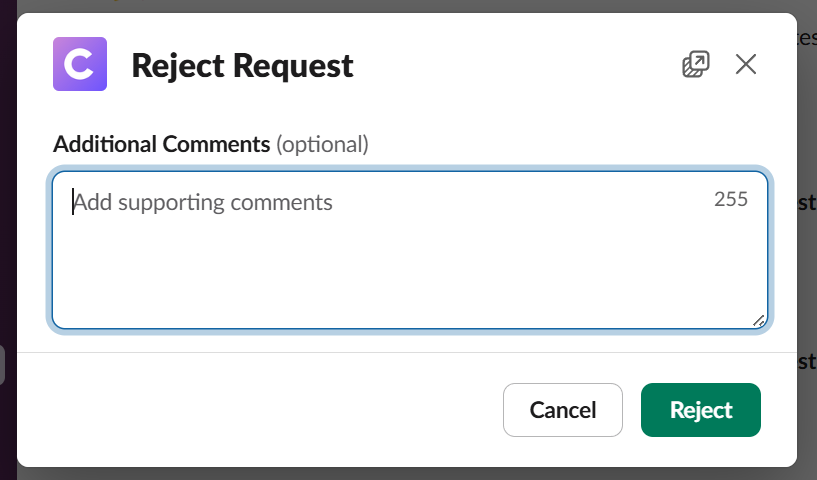Click the purple C app icon
The height and width of the screenshot is (480, 817).
click(x=80, y=65)
